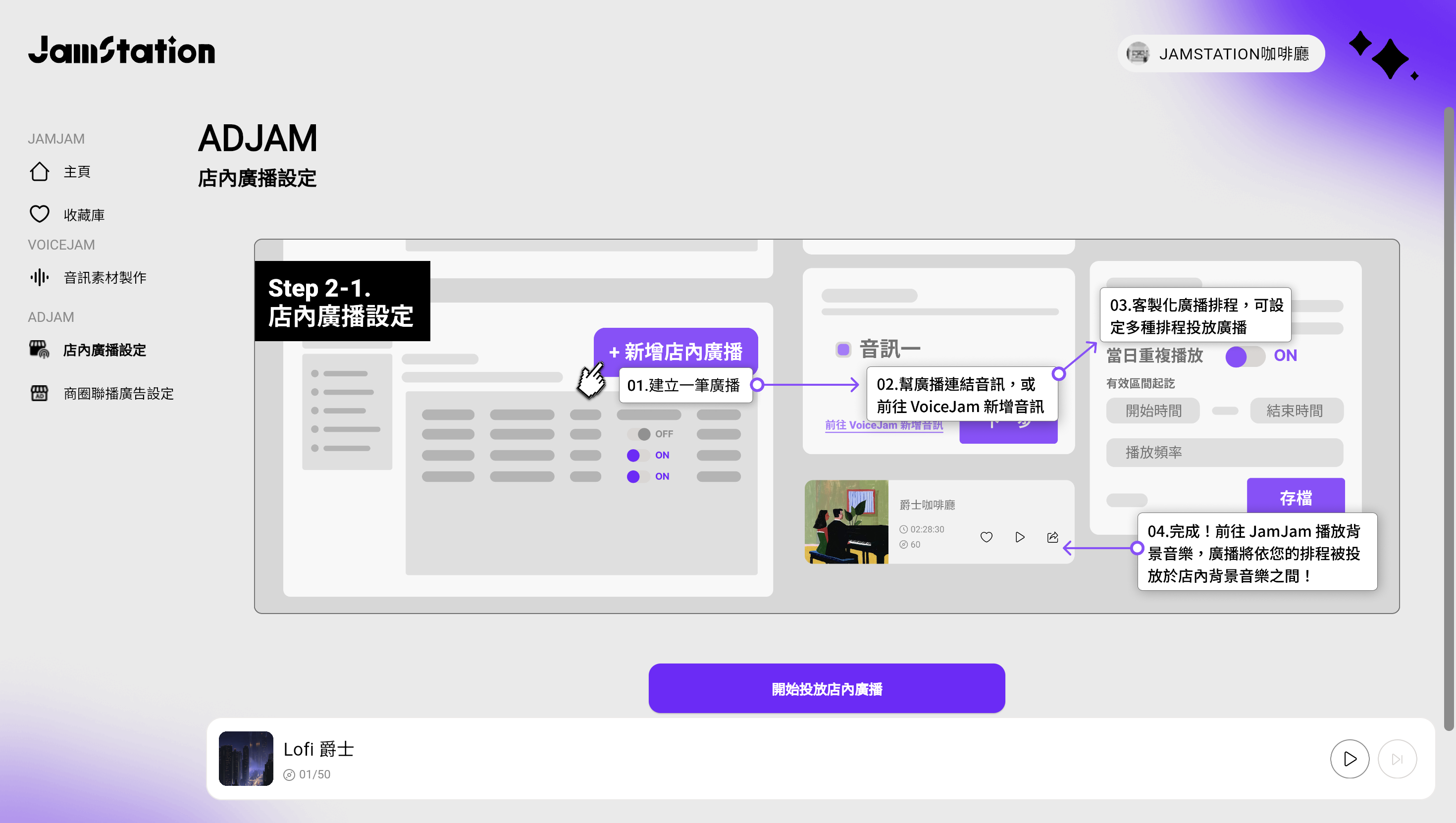
Task: Click the Step 2-1 tutorial image
Action: click(827, 426)
